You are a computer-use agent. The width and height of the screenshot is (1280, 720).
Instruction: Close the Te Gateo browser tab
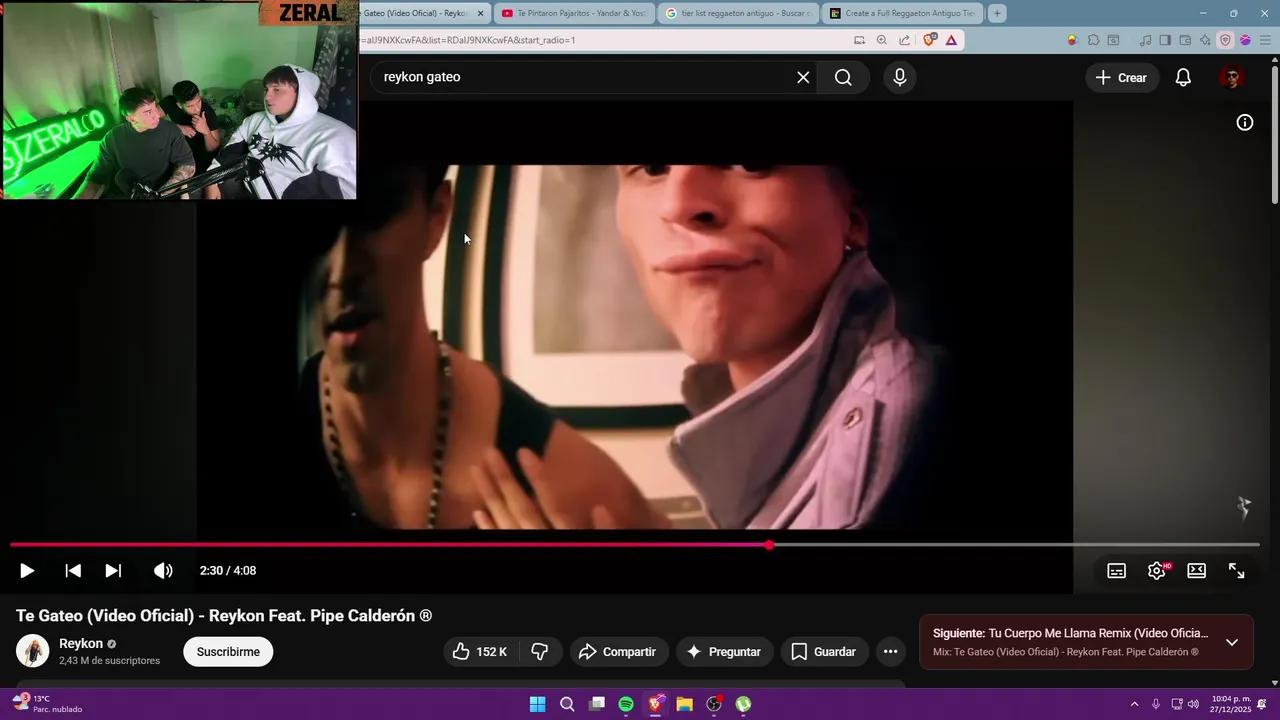pyautogui.click(x=481, y=13)
